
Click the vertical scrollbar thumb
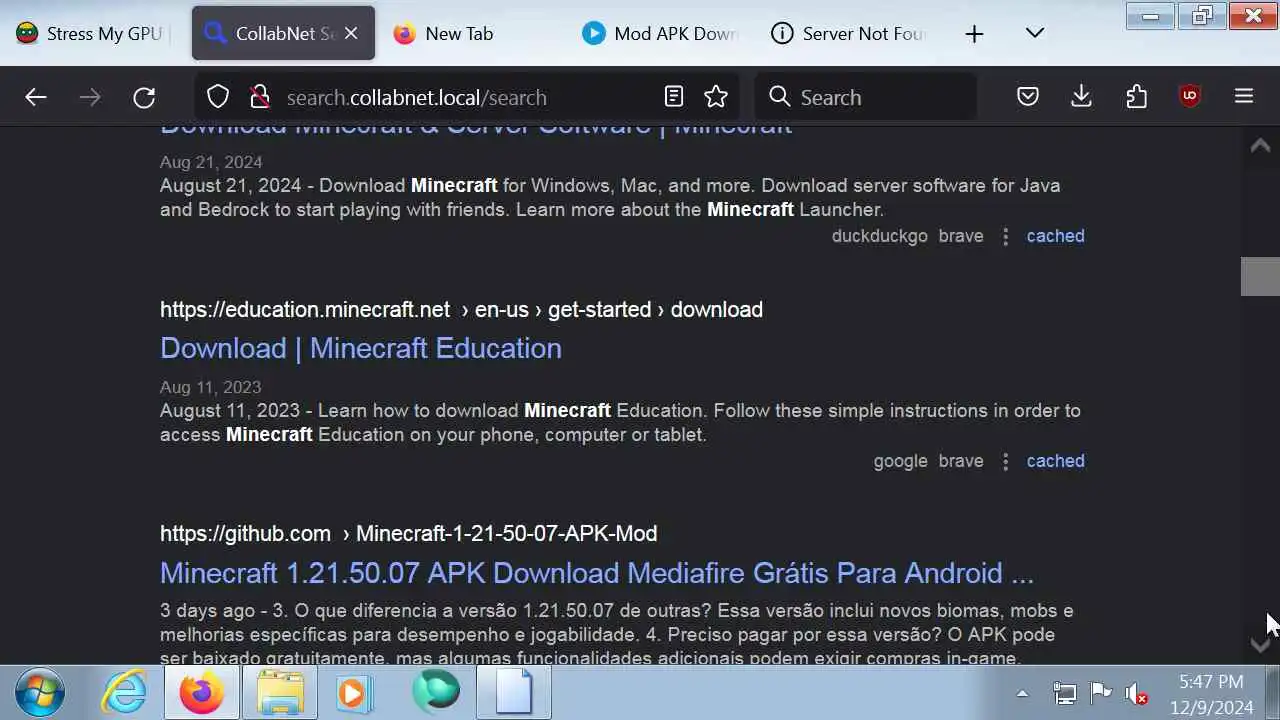(1260, 277)
